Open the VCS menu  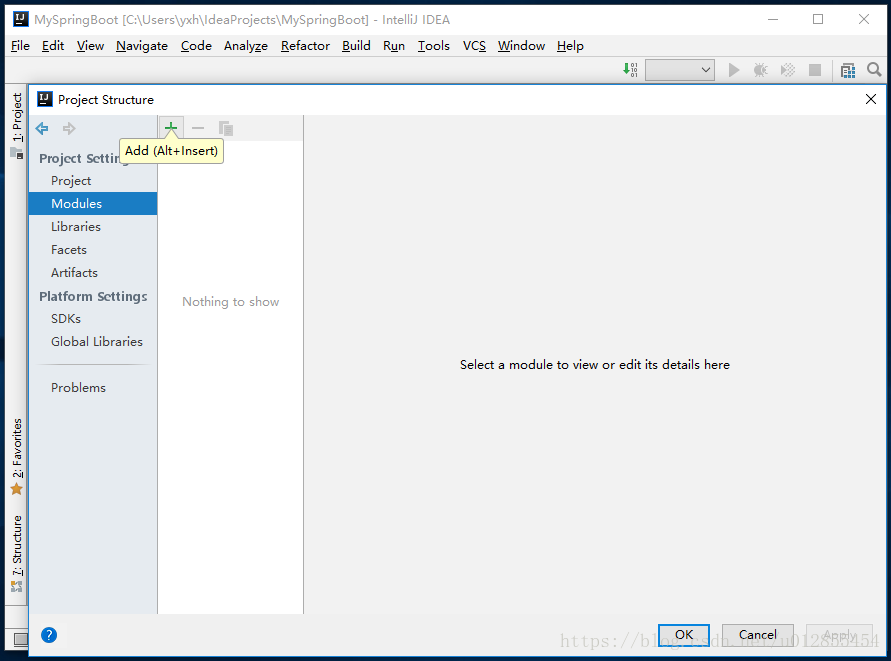pos(474,46)
